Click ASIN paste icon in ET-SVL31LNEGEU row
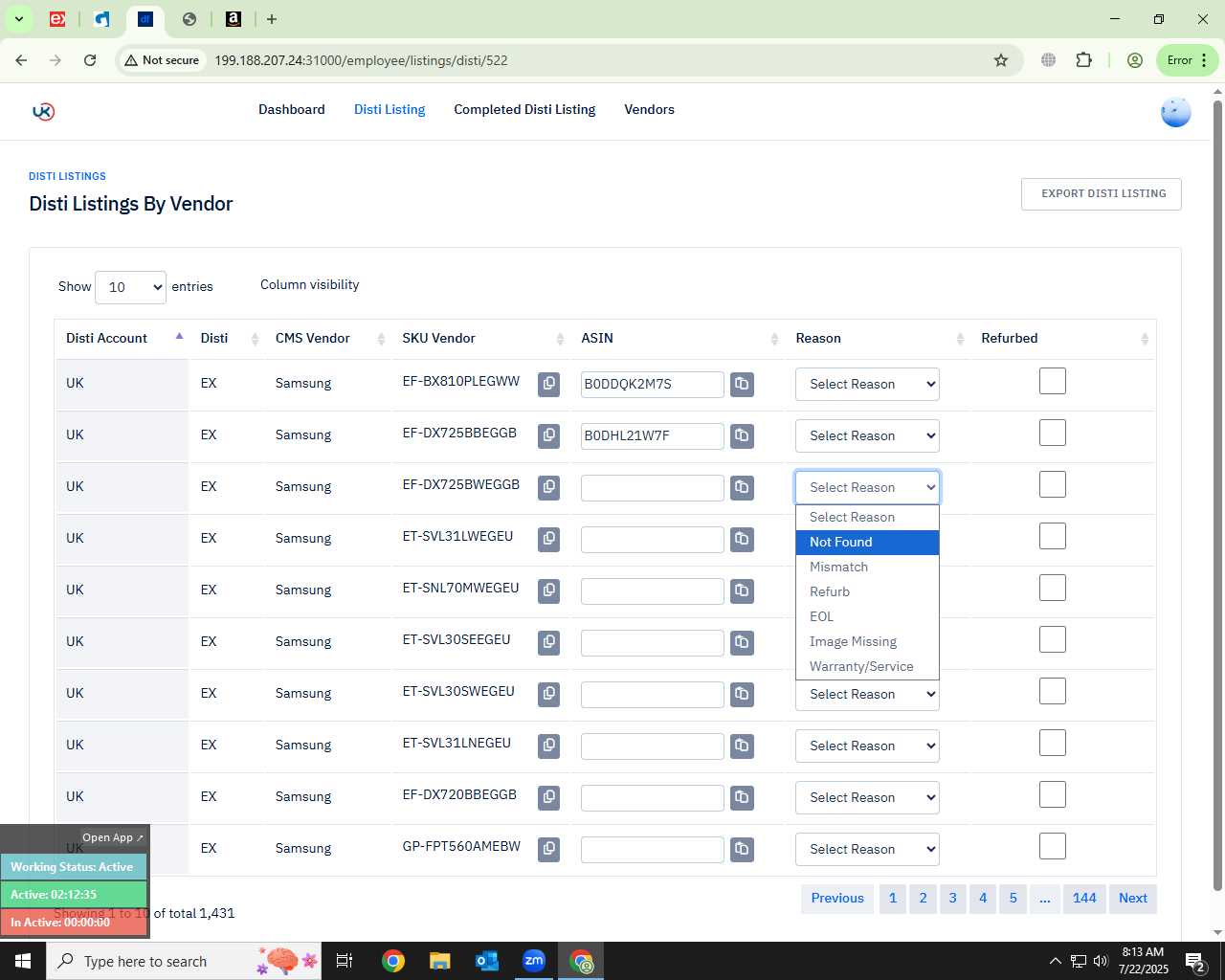The height and width of the screenshot is (980, 1225). pyautogui.click(x=742, y=746)
